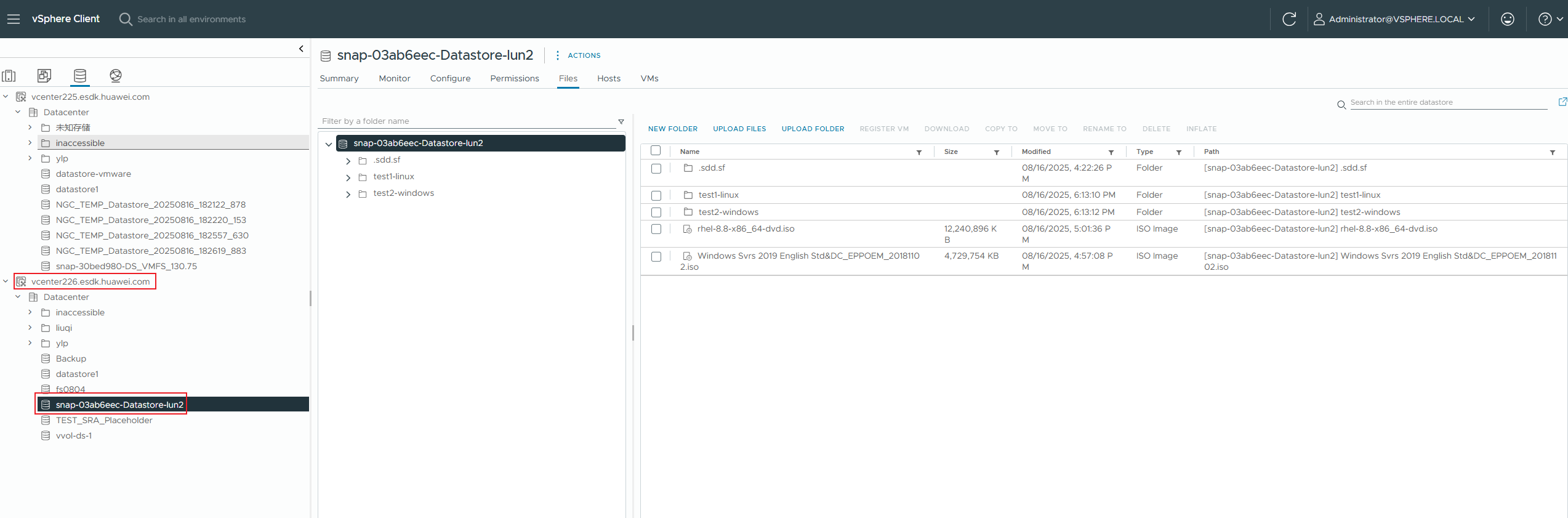Click the rhel-8.8 ISO file icon
1568x518 pixels.
coord(688,229)
